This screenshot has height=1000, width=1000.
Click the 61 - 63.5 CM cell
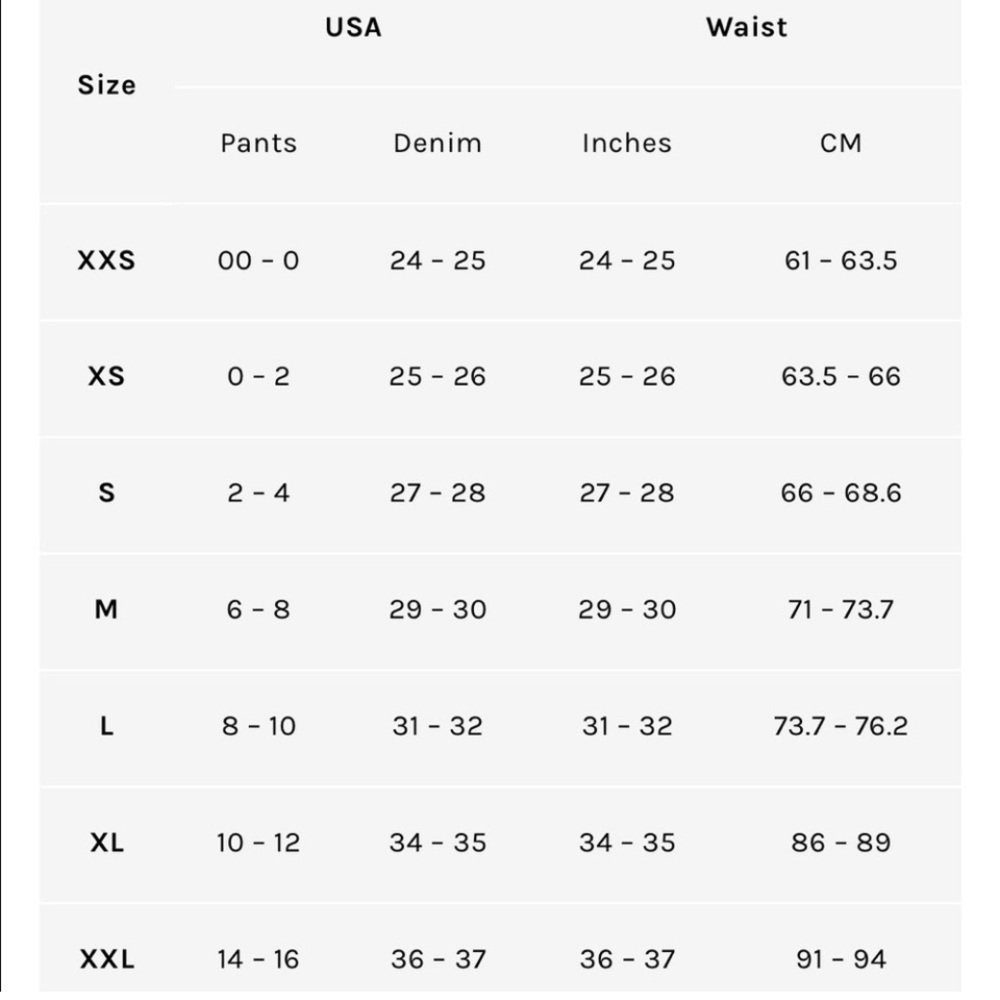(x=841, y=260)
